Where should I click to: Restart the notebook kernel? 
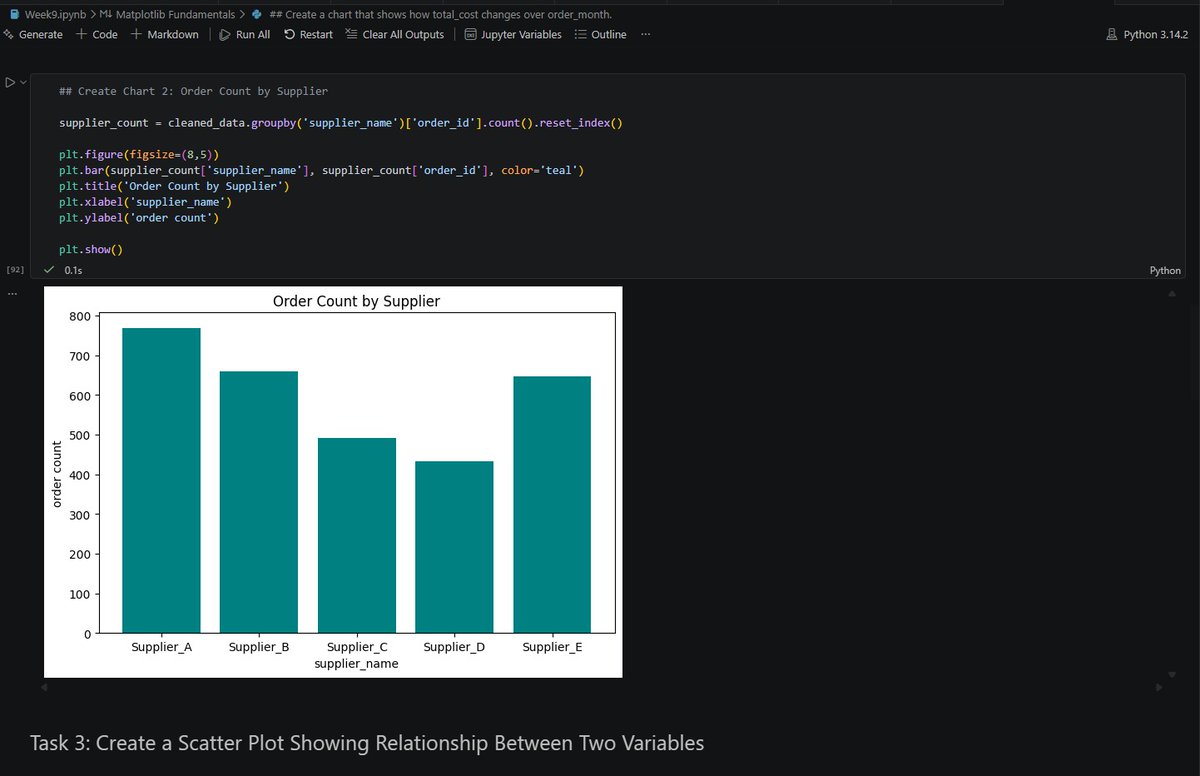click(x=308, y=34)
